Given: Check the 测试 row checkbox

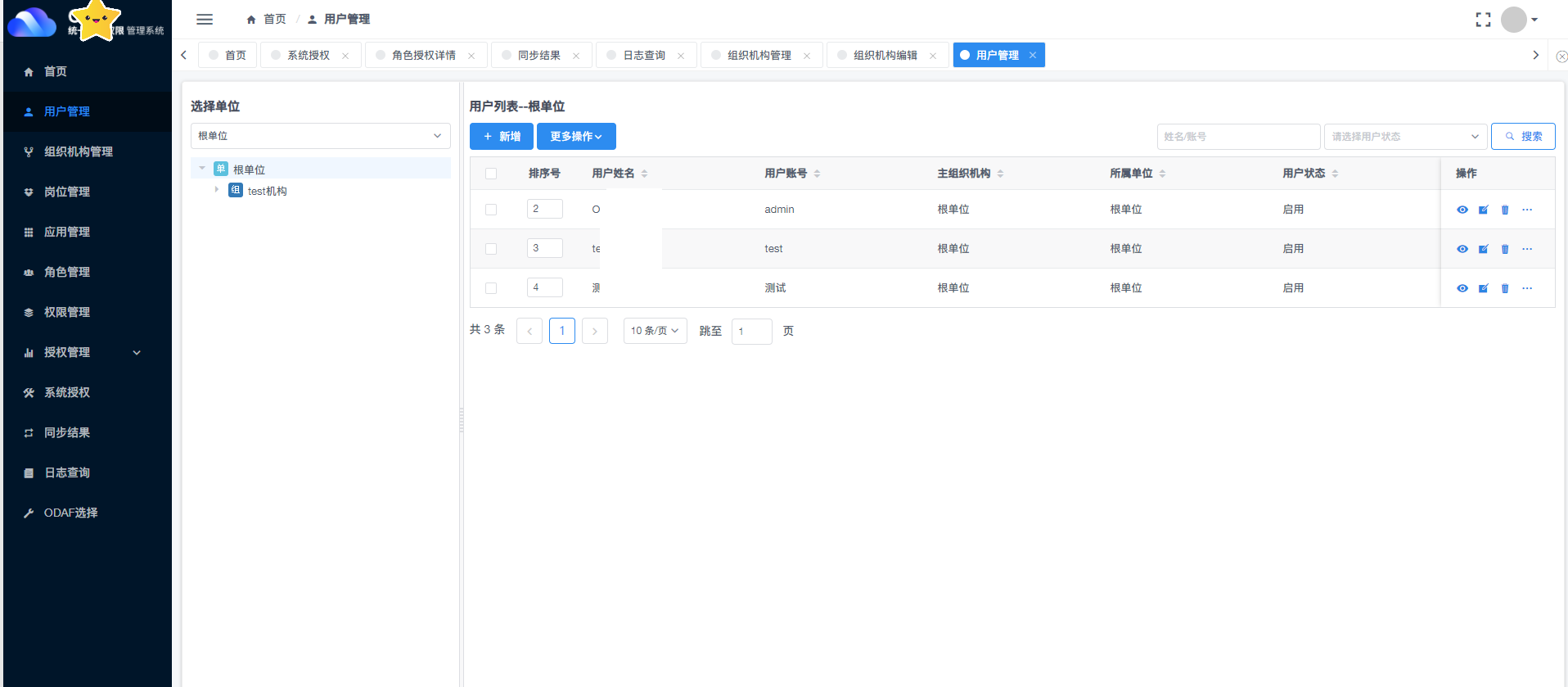Looking at the screenshot, I should click(491, 288).
